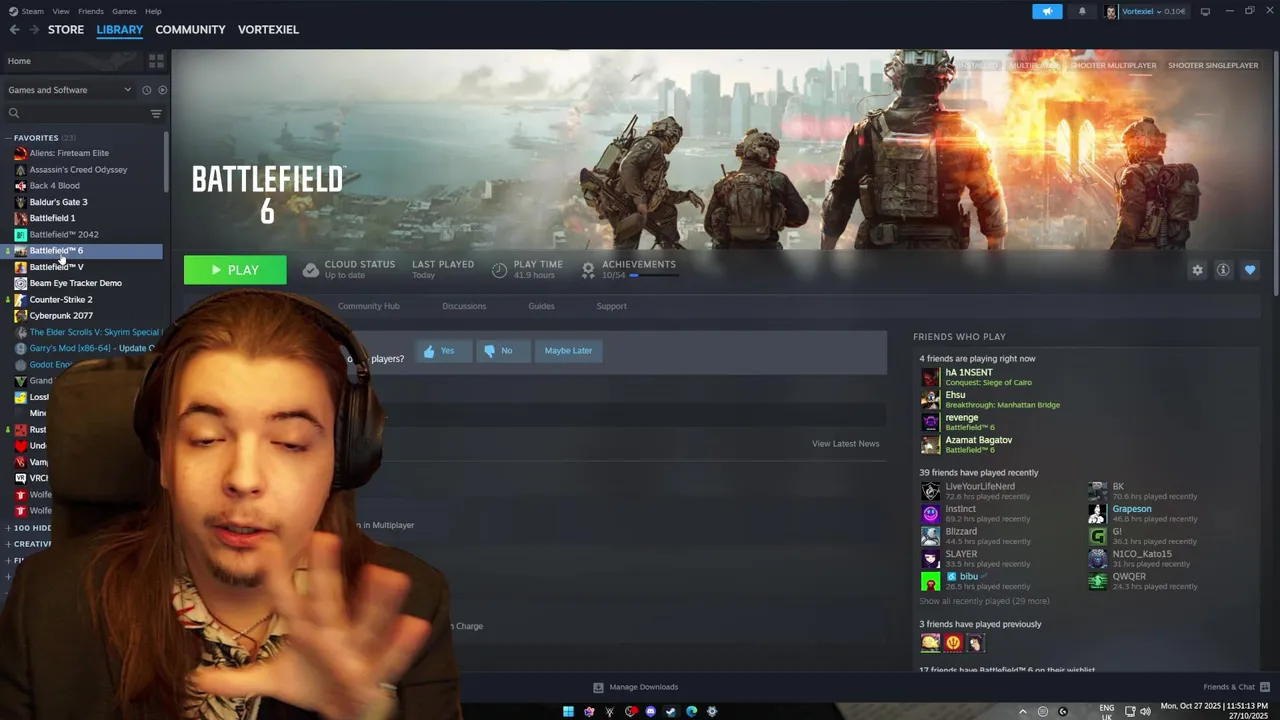The image size is (1280, 720).
Task: Open the Games menu
Action: coord(124,11)
